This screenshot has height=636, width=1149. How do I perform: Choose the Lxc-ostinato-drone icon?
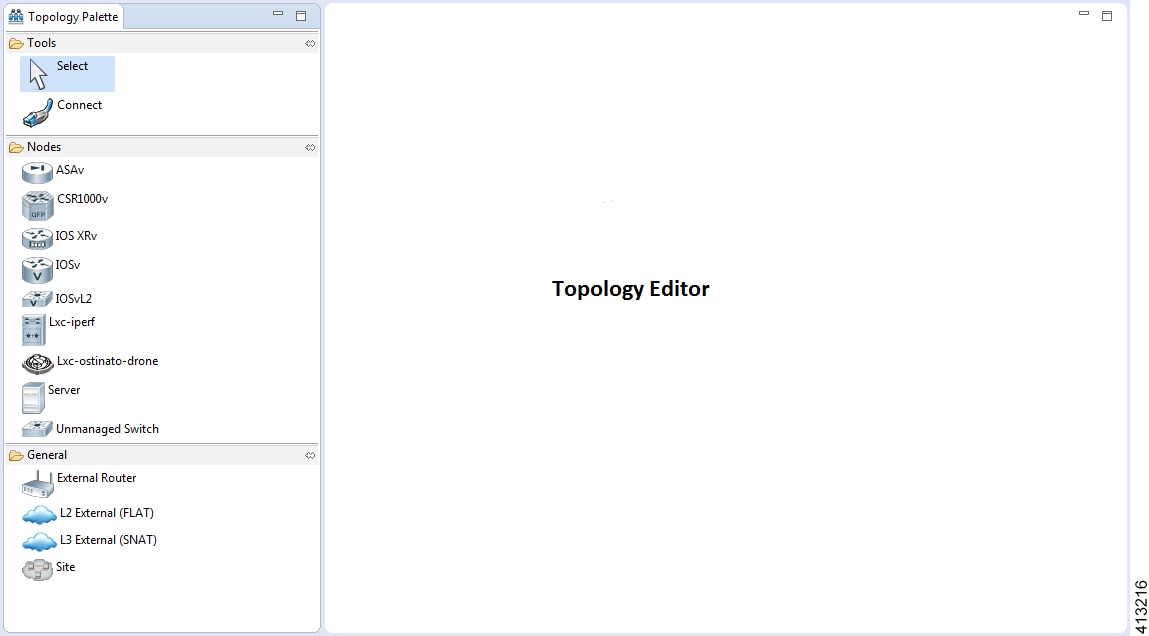click(37, 363)
